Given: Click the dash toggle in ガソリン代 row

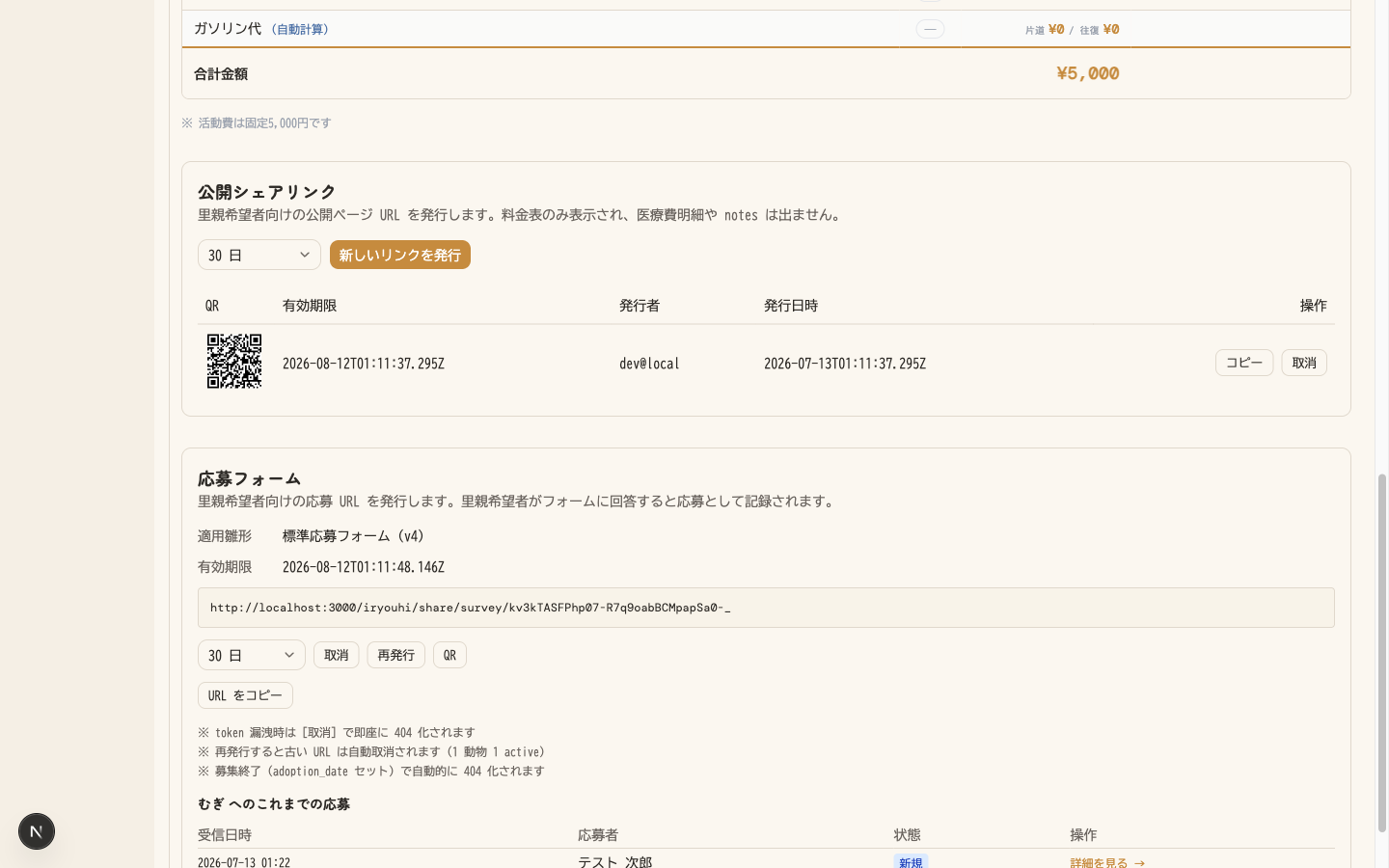Looking at the screenshot, I should (930, 29).
